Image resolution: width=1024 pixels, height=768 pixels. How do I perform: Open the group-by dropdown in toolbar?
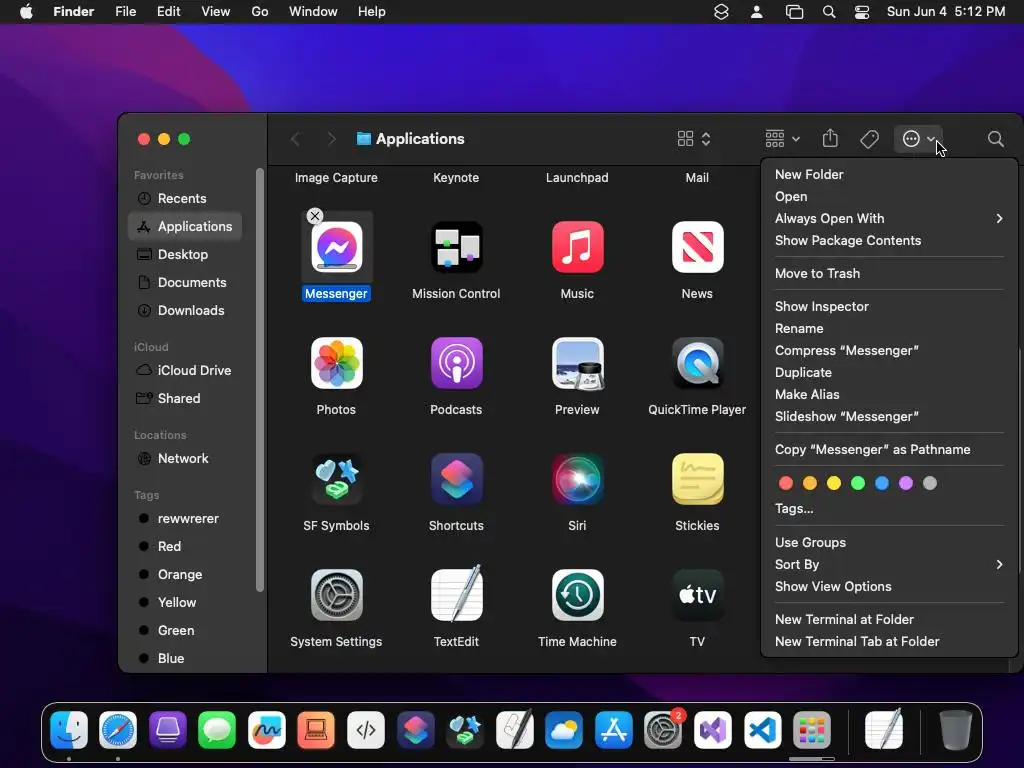point(782,139)
